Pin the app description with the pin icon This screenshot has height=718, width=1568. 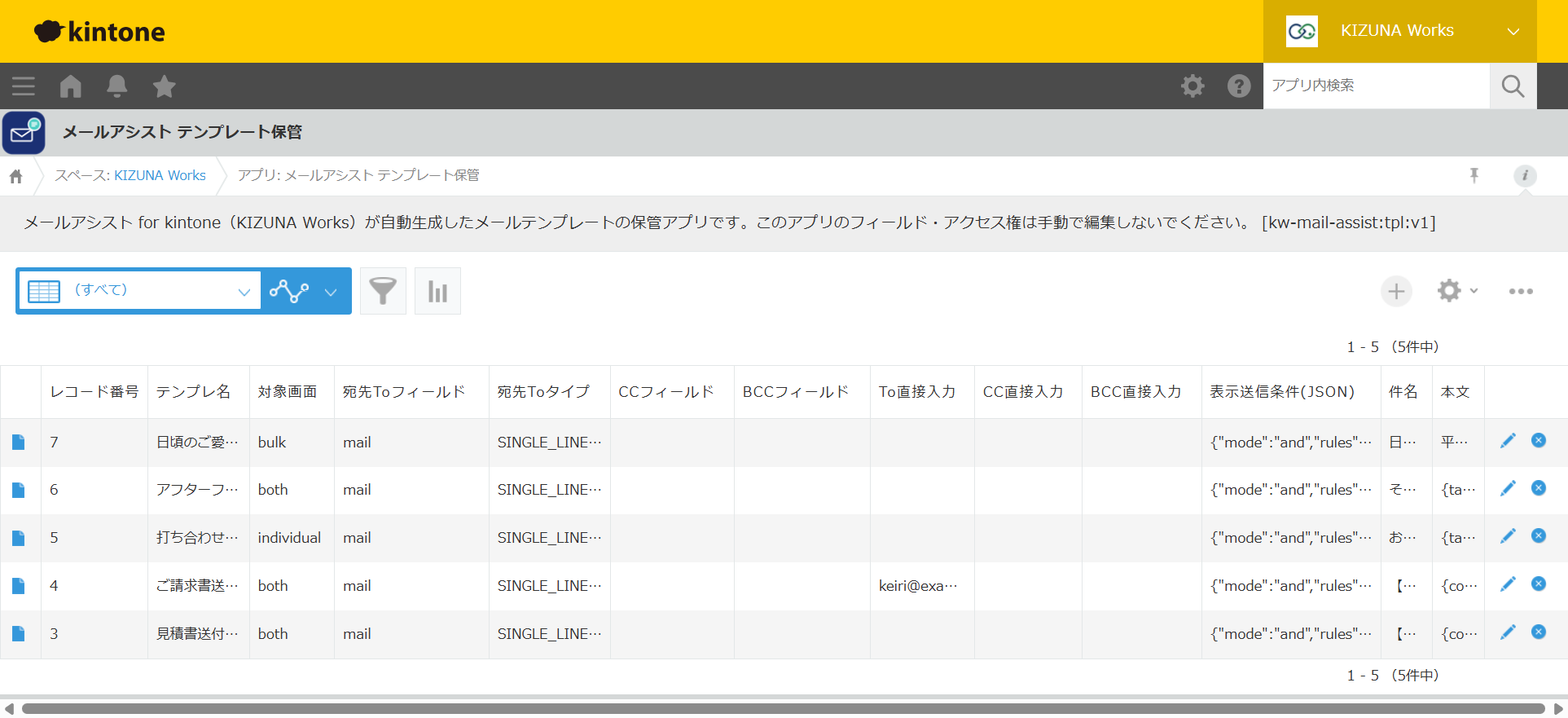tap(1474, 175)
